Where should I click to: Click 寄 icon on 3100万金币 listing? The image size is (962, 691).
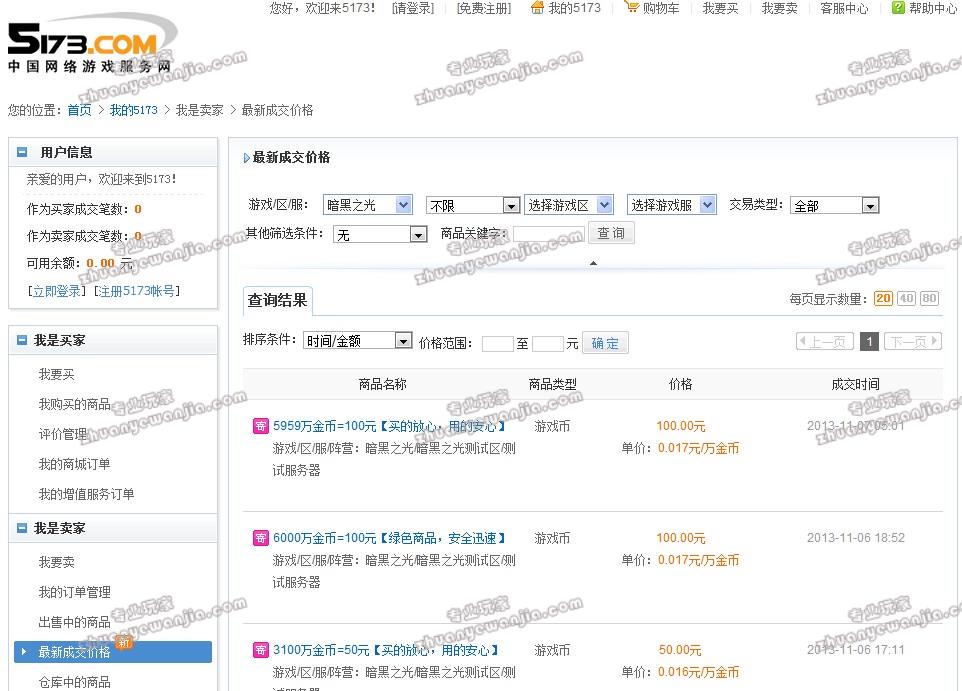261,650
